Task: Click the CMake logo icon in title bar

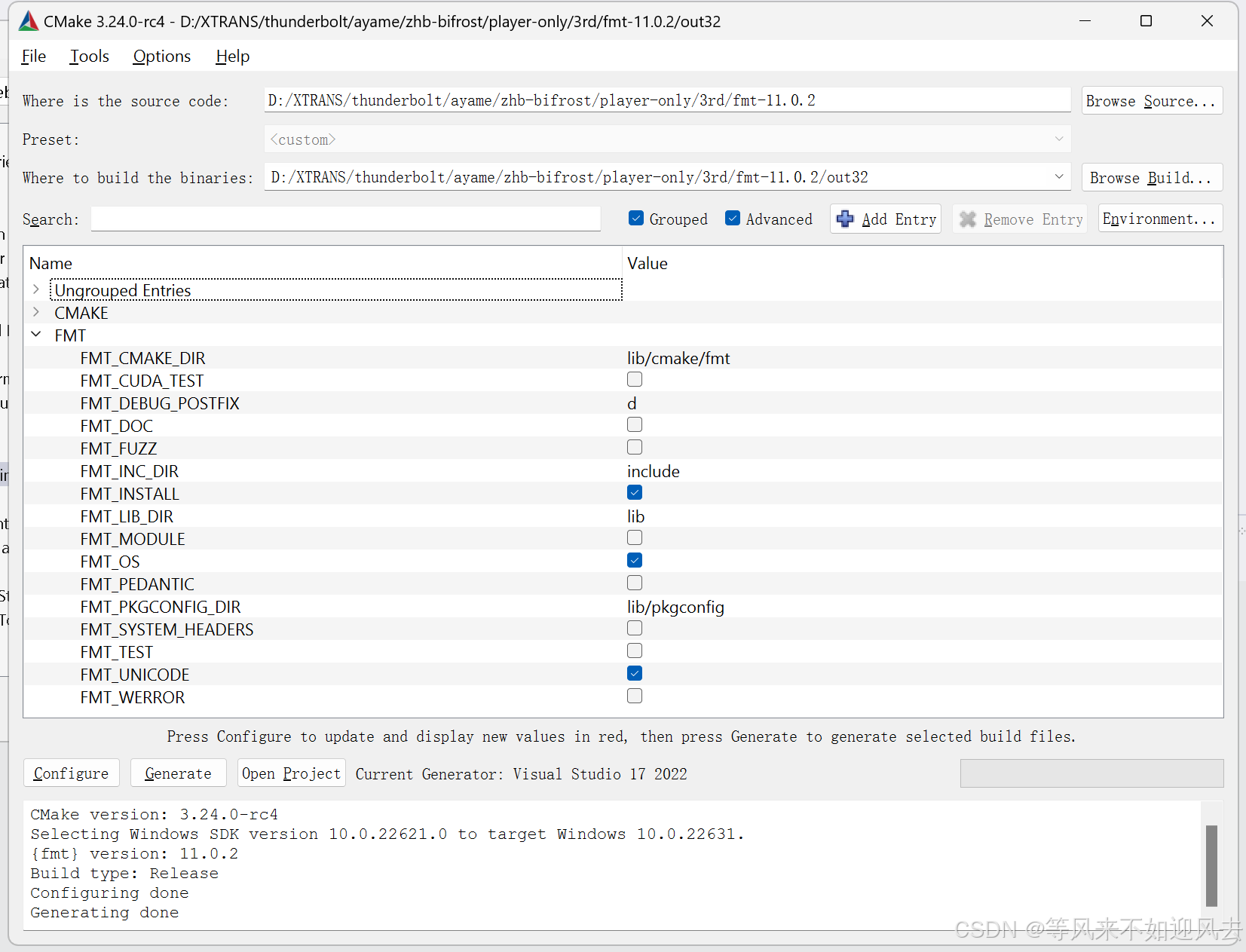Action: [28, 21]
